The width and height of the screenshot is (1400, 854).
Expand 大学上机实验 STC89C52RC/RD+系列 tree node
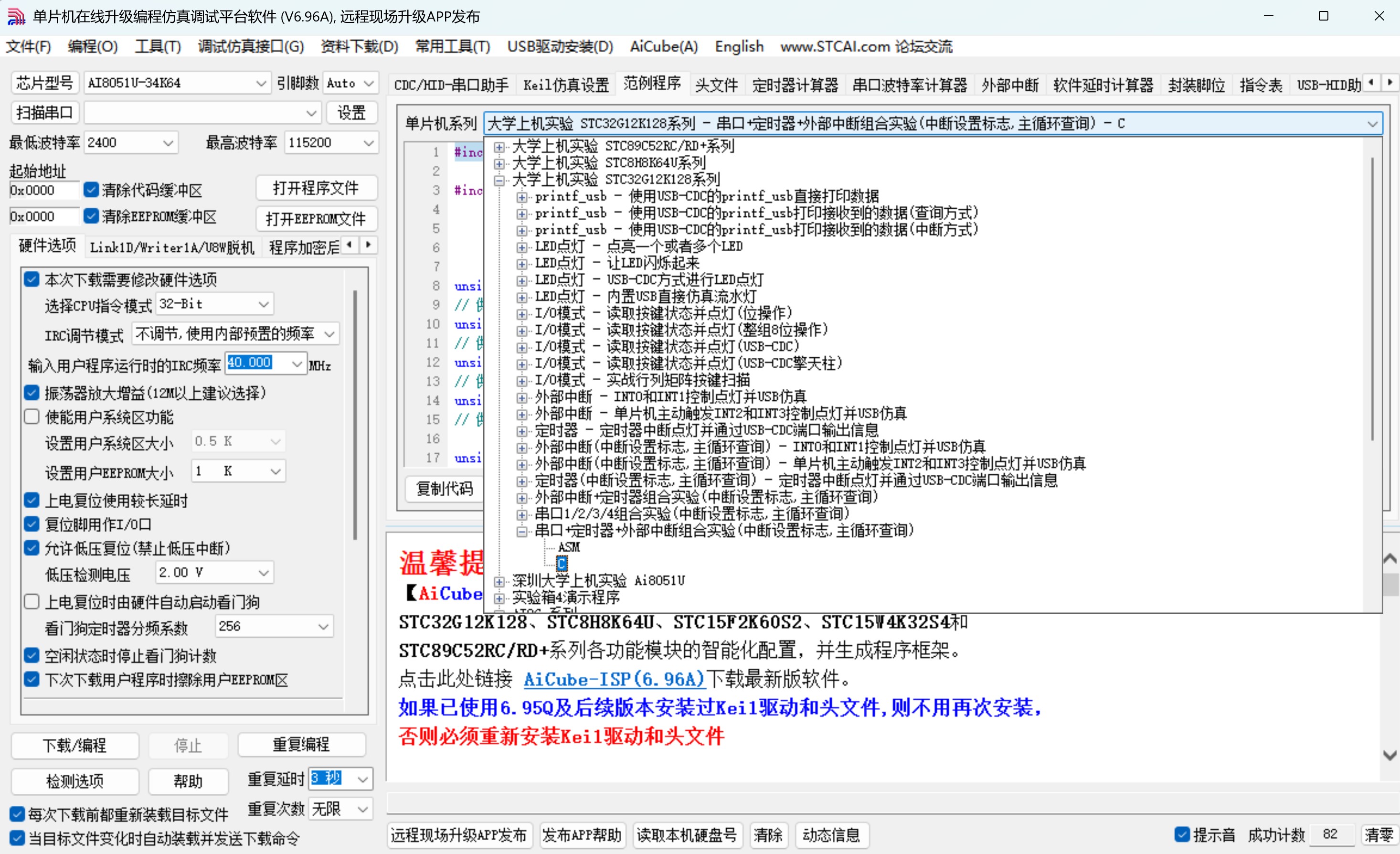pos(499,147)
